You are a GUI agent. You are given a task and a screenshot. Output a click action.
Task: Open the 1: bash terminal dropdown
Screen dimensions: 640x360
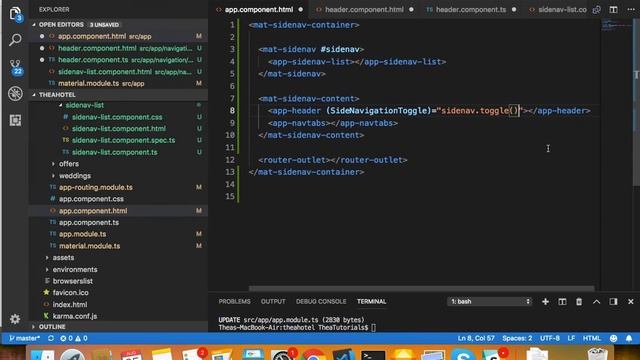click(x=490, y=302)
